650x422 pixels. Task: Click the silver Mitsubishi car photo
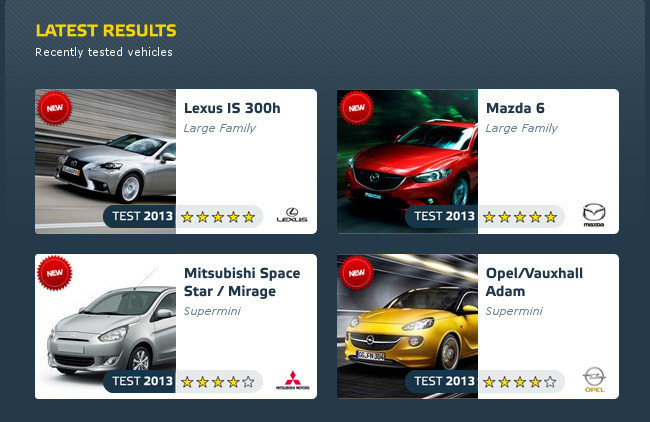[x=106, y=326]
